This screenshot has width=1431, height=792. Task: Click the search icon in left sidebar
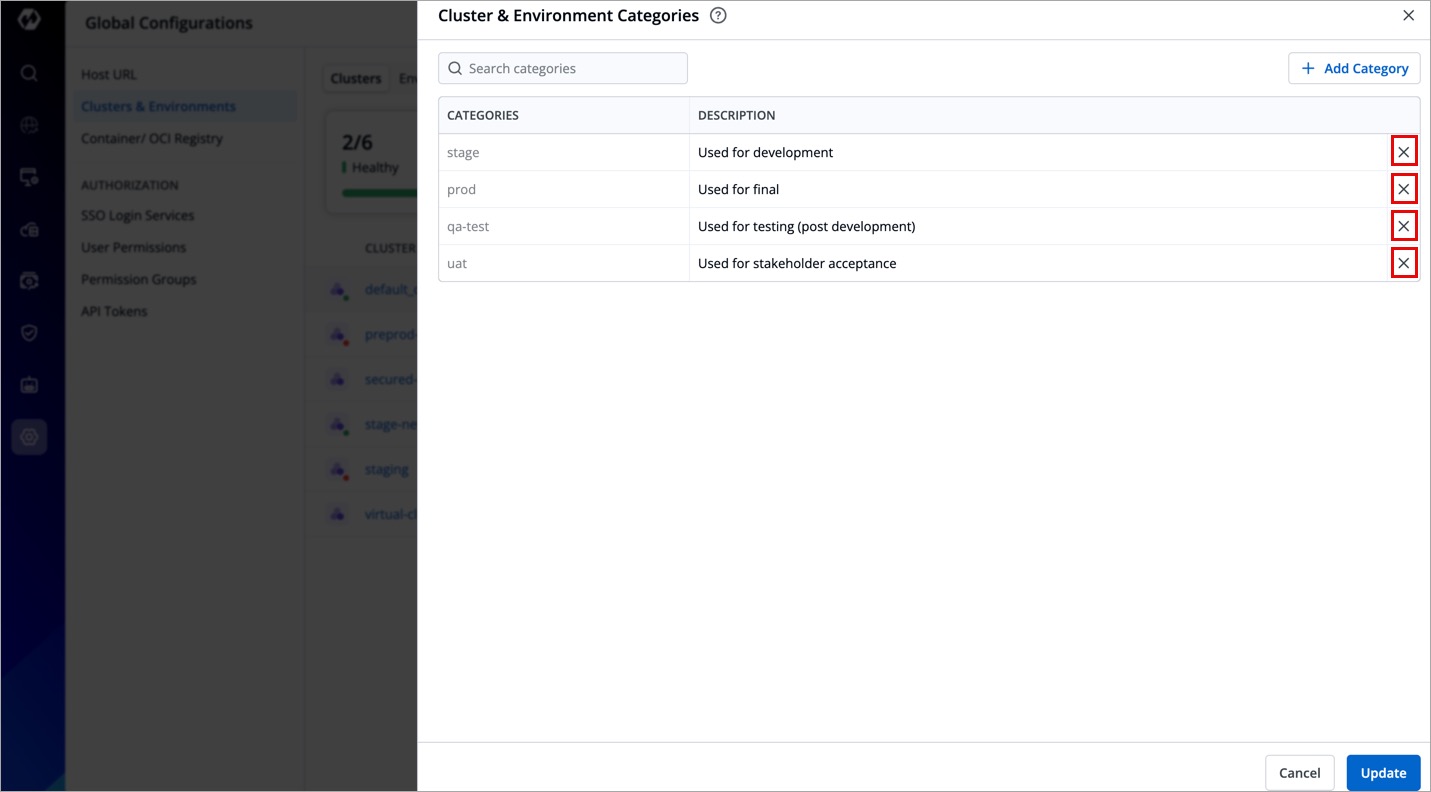[29, 73]
